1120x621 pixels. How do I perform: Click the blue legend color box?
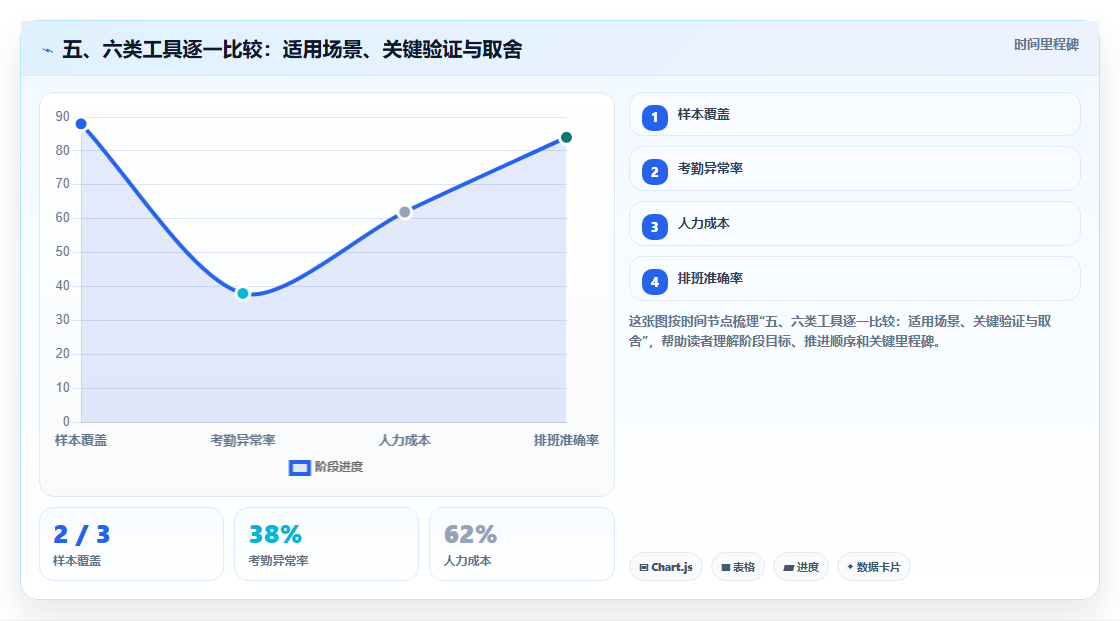pos(299,468)
